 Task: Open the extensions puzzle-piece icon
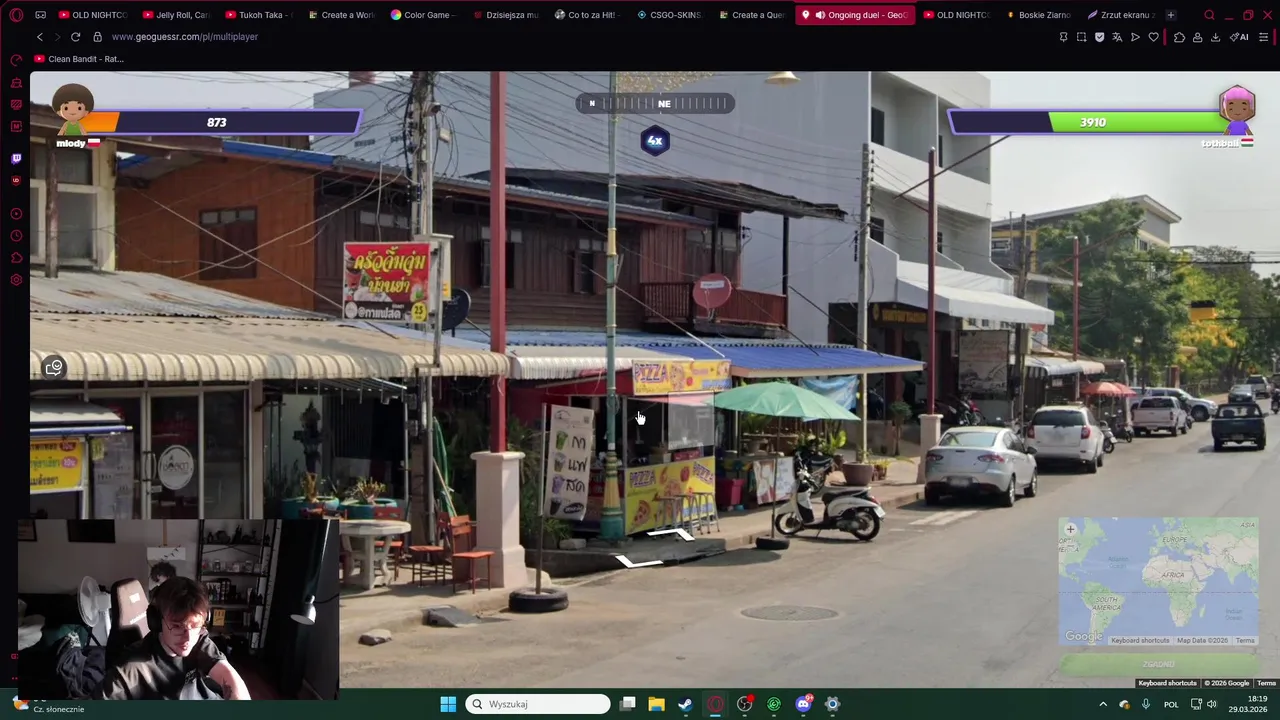click(1179, 37)
